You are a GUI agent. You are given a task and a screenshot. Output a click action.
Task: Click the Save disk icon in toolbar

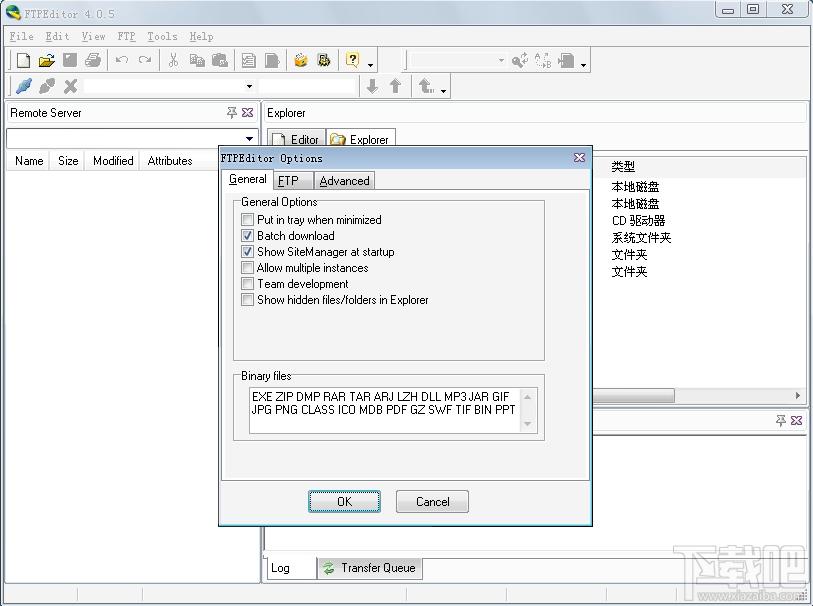click(x=69, y=60)
